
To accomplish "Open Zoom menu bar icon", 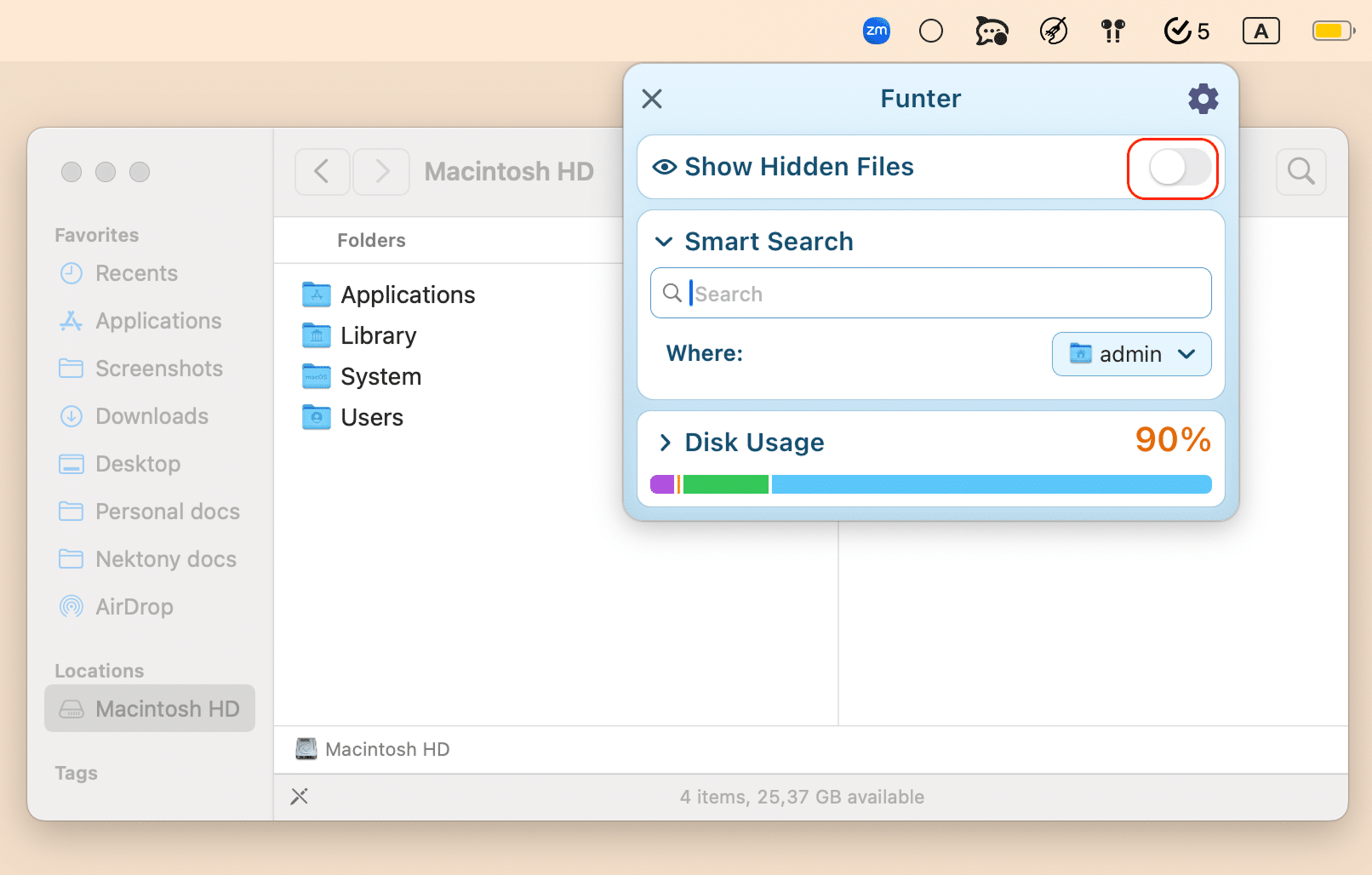I will (876, 31).
